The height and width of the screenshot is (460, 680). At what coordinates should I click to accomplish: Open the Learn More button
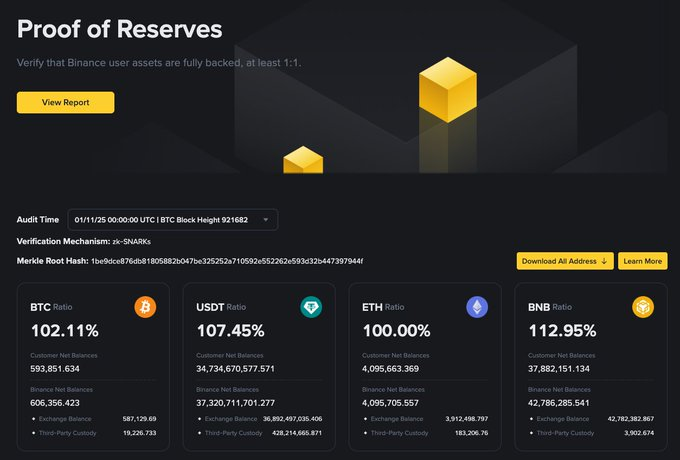coord(642,261)
